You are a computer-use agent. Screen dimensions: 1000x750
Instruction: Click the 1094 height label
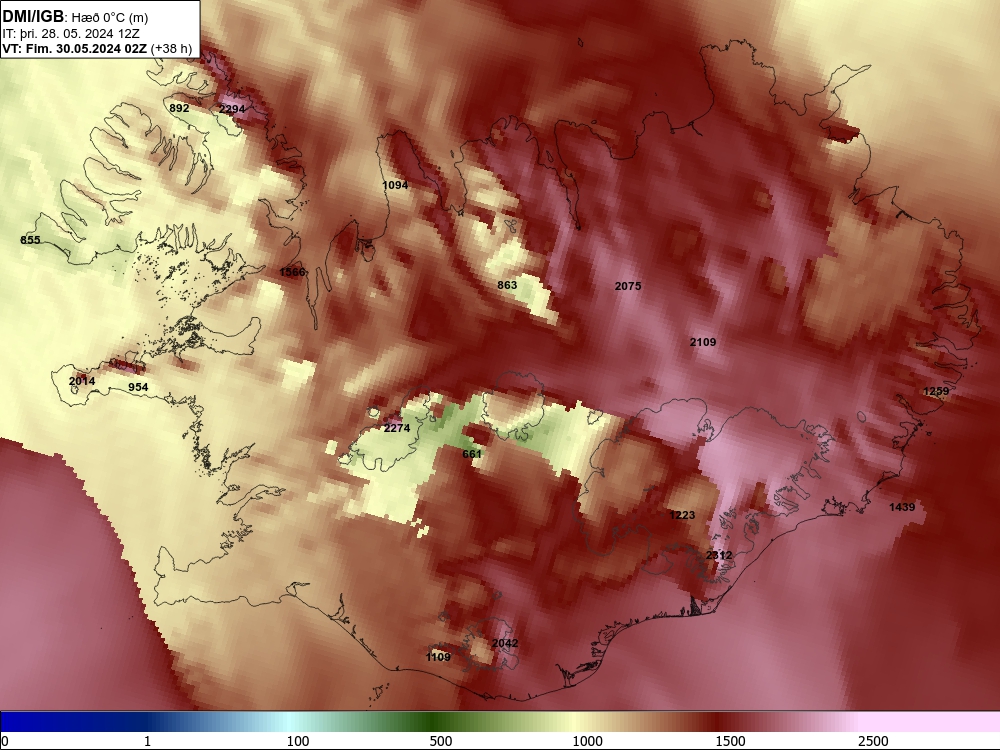coord(395,185)
